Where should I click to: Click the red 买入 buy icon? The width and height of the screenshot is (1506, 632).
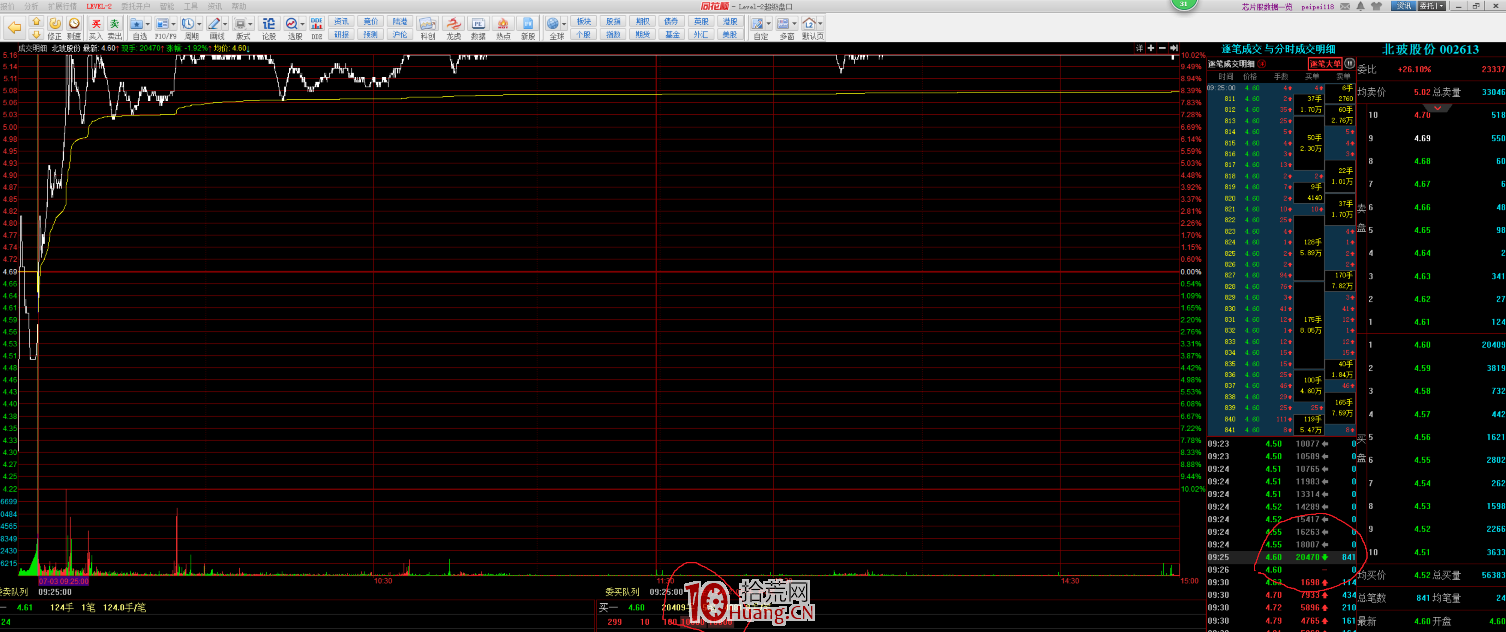96,28
